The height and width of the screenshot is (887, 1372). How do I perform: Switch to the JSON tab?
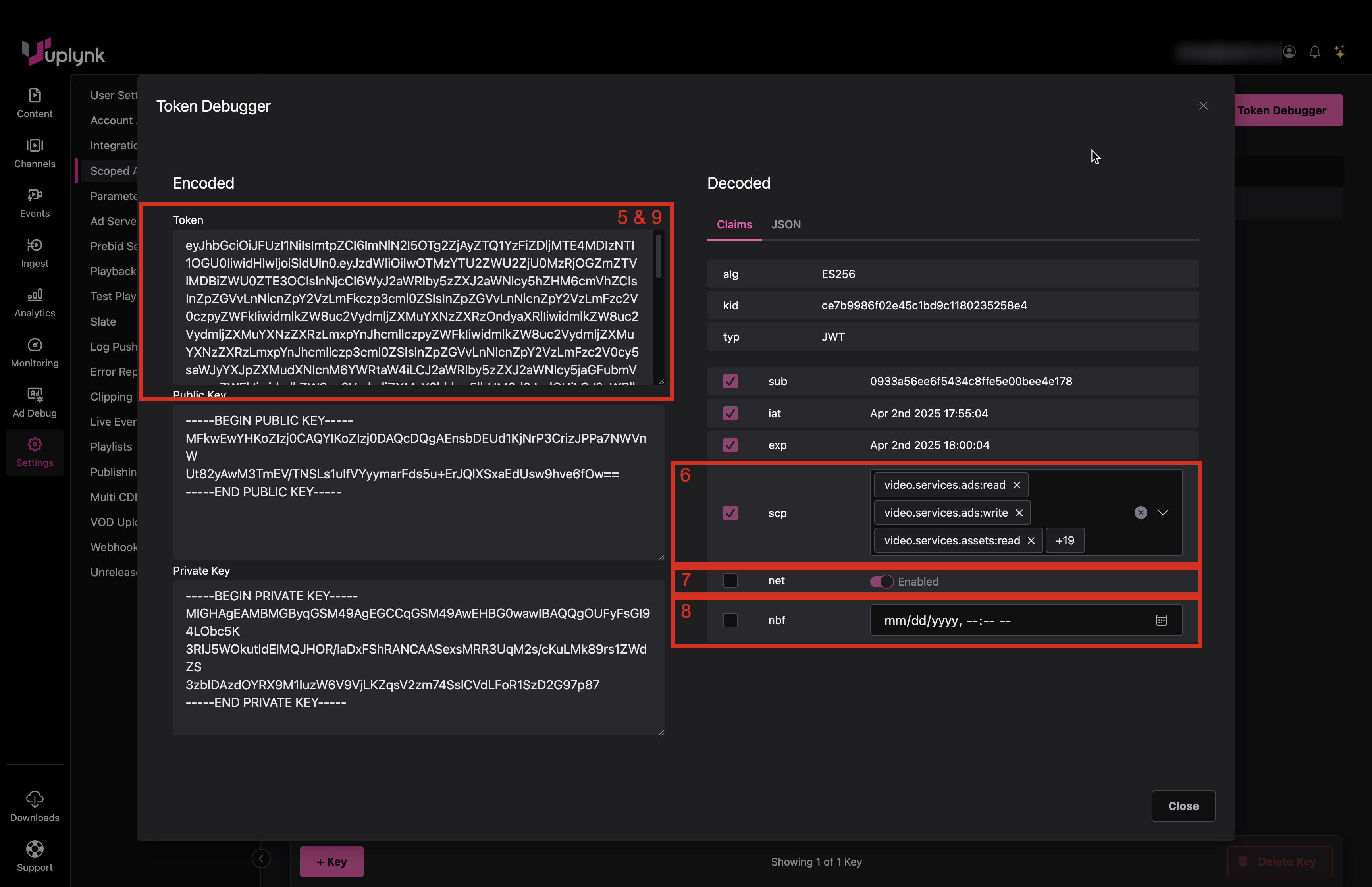[x=786, y=225]
